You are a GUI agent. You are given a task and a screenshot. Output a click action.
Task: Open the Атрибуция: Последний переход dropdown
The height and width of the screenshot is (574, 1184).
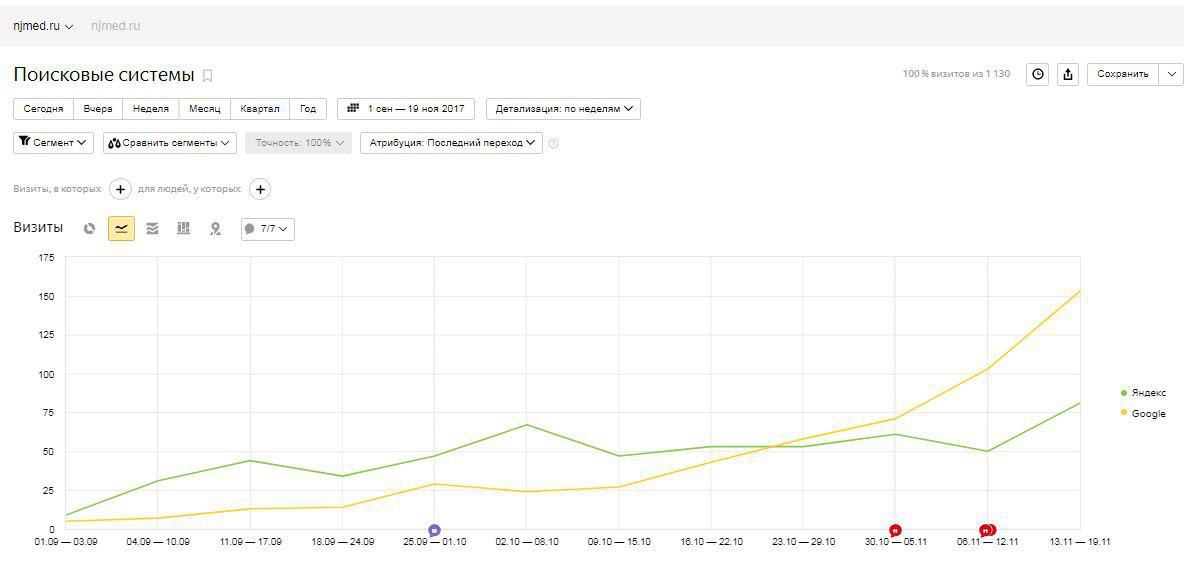(452, 143)
